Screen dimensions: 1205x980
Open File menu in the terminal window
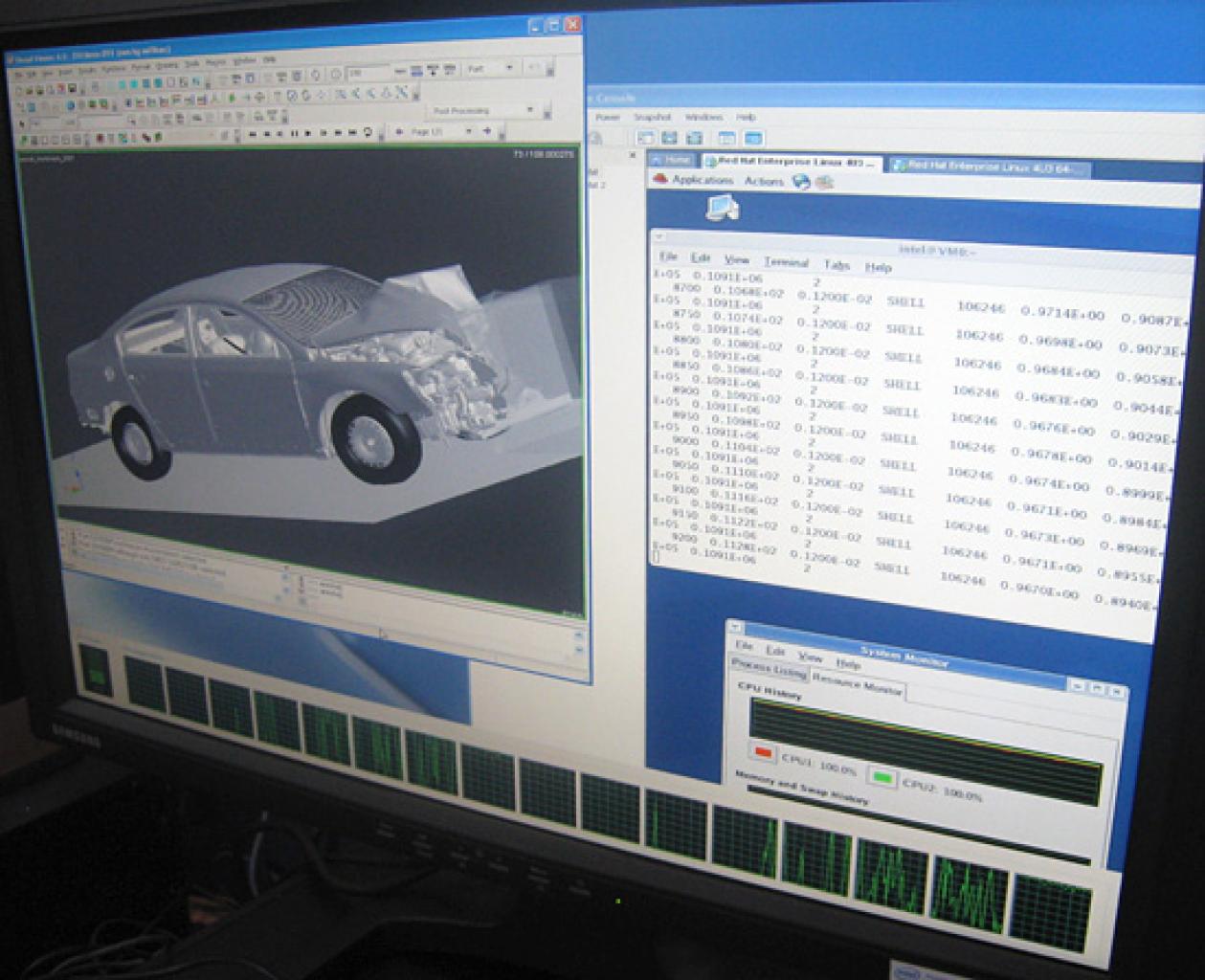pos(668,256)
